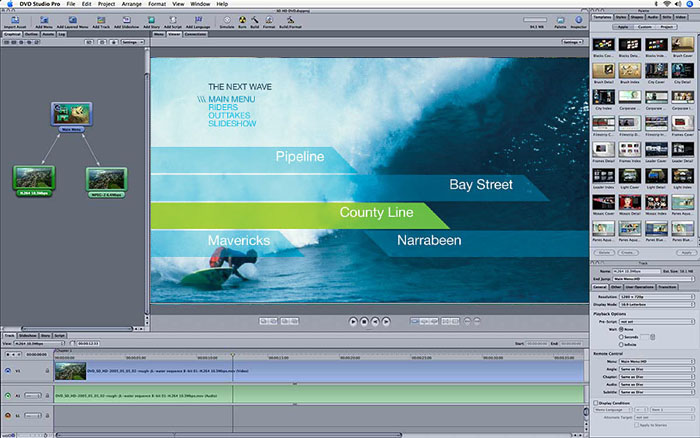Open Remote Control Chapter dropdown

click(657, 376)
